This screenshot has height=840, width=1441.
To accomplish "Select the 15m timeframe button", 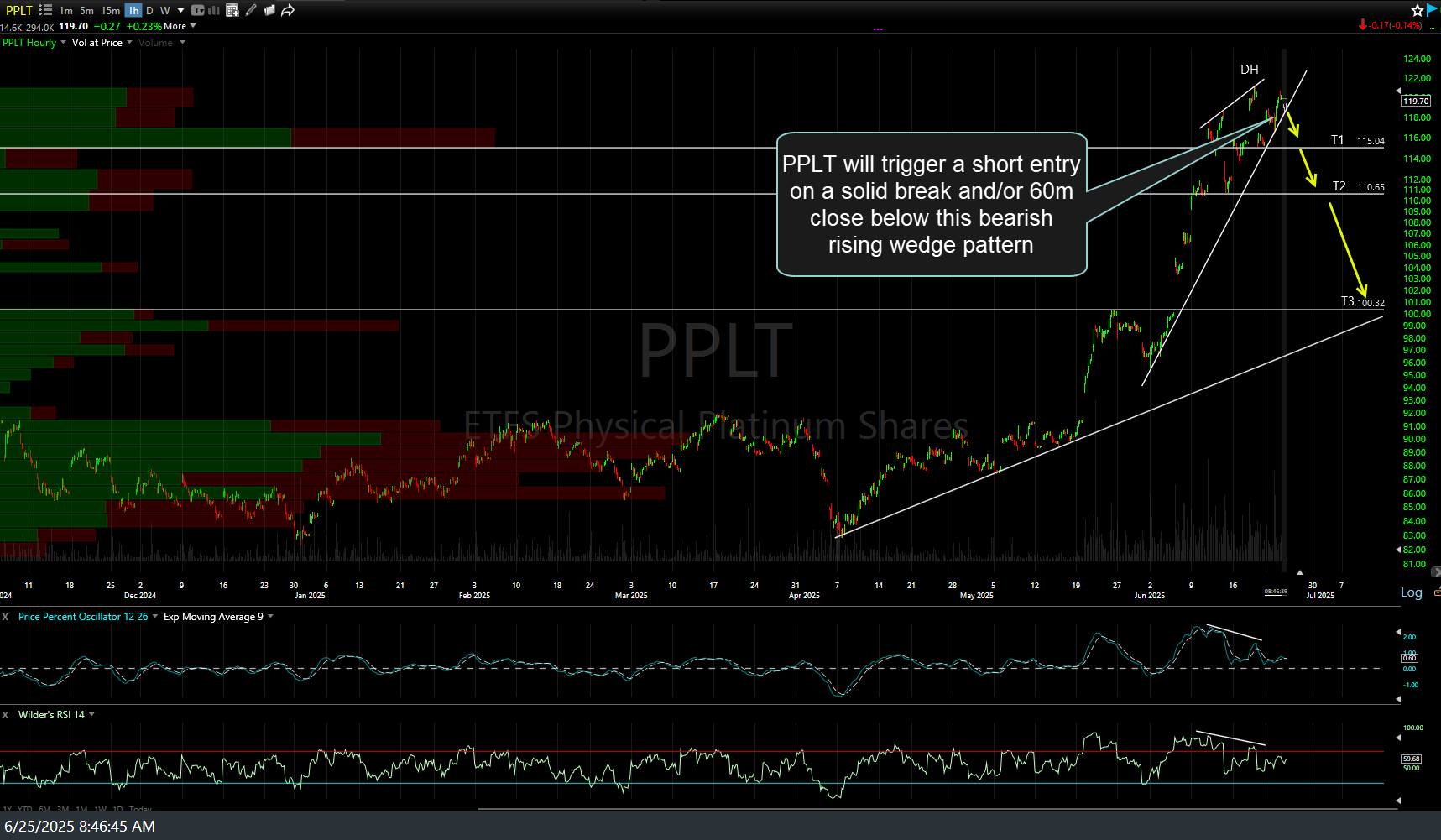I will pyautogui.click(x=110, y=11).
